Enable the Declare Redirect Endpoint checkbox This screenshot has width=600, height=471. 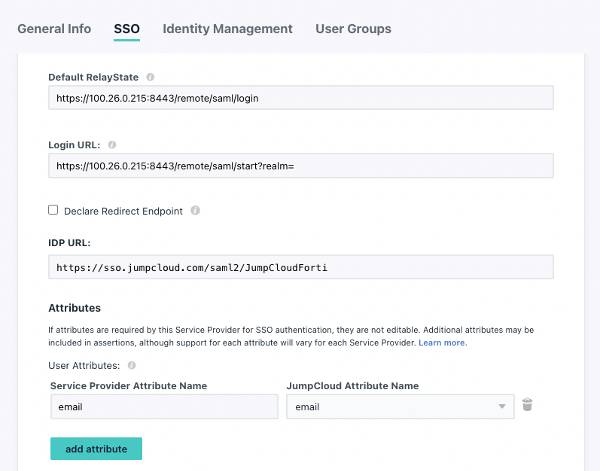point(54,211)
